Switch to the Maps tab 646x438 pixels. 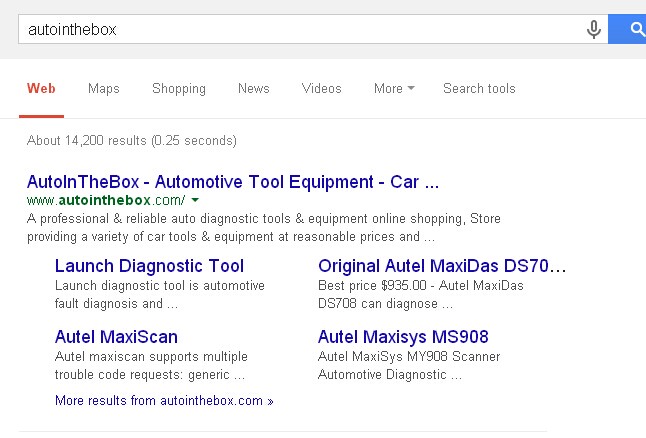coord(103,88)
